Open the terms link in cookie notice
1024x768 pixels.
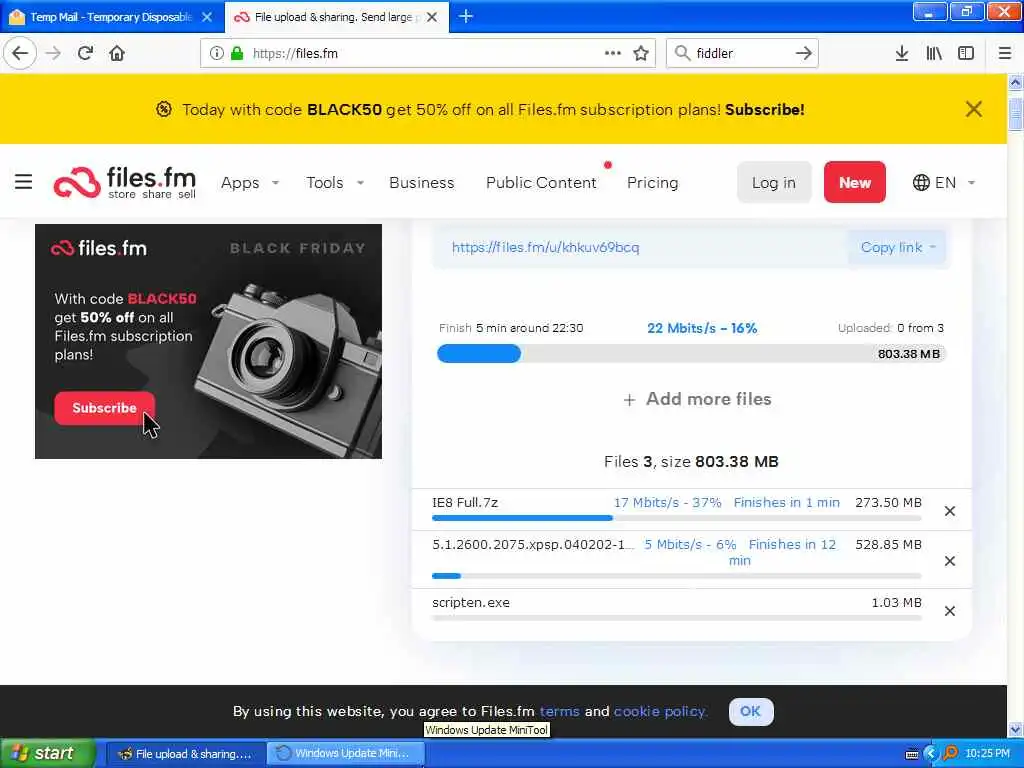(559, 711)
